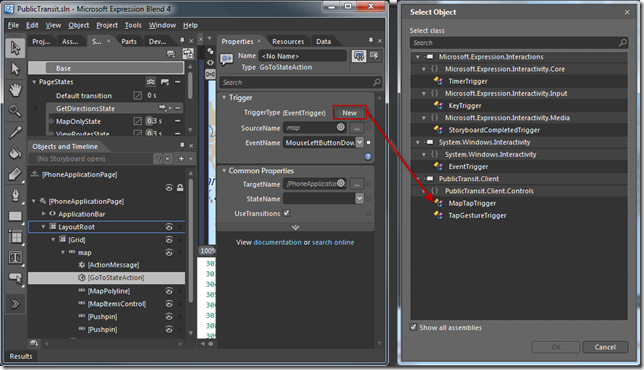
Task: Select the Selection arrow tool
Action: point(15,48)
